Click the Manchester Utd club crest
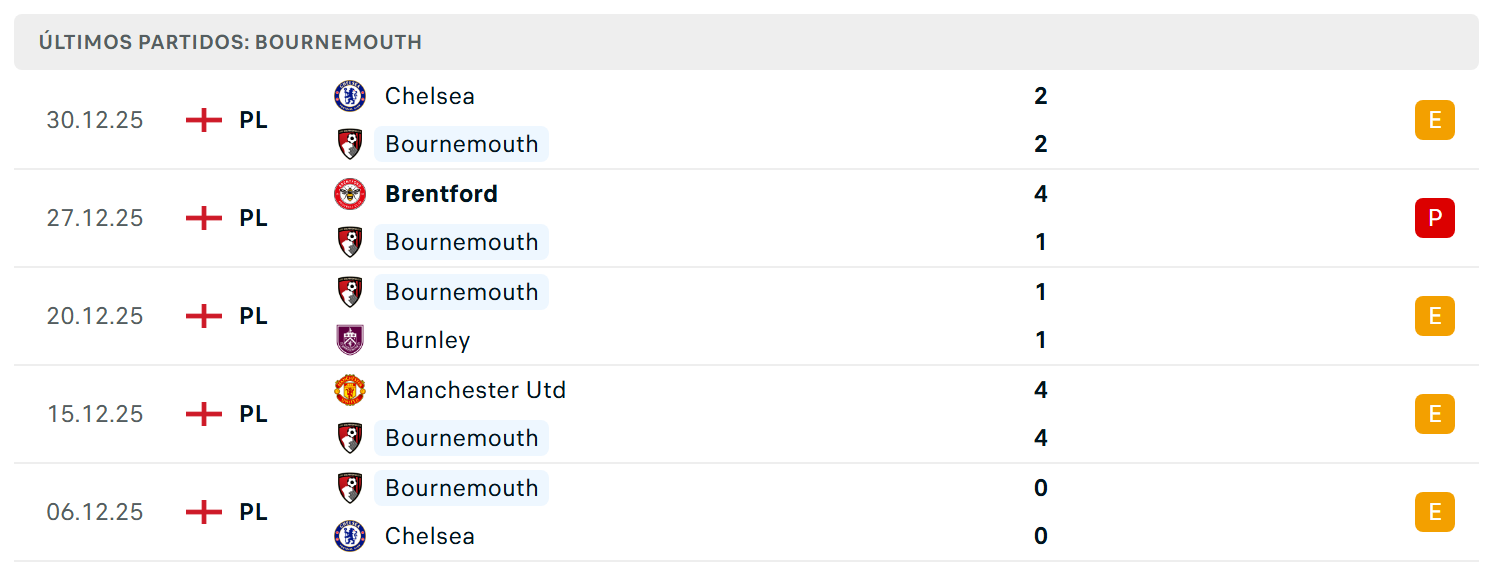Image resolution: width=1493 pixels, height=580 pixels. click(x=350, y=390)
